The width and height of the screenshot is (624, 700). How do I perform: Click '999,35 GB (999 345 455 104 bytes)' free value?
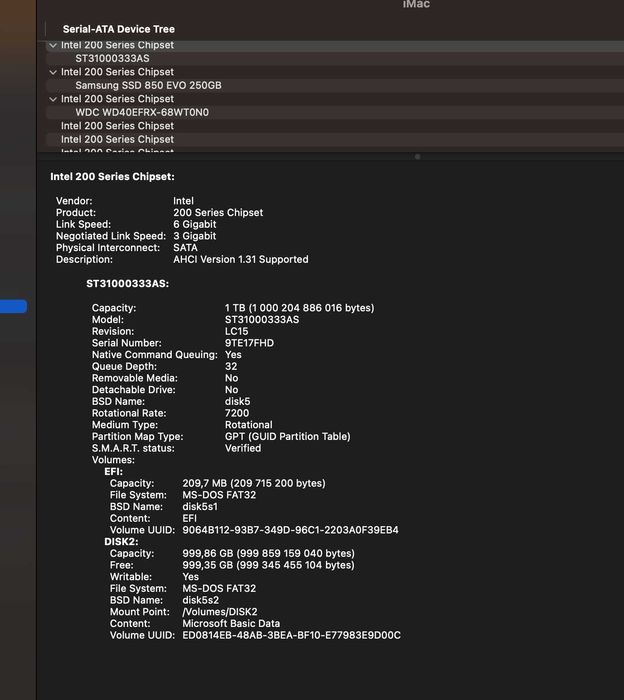269,565
